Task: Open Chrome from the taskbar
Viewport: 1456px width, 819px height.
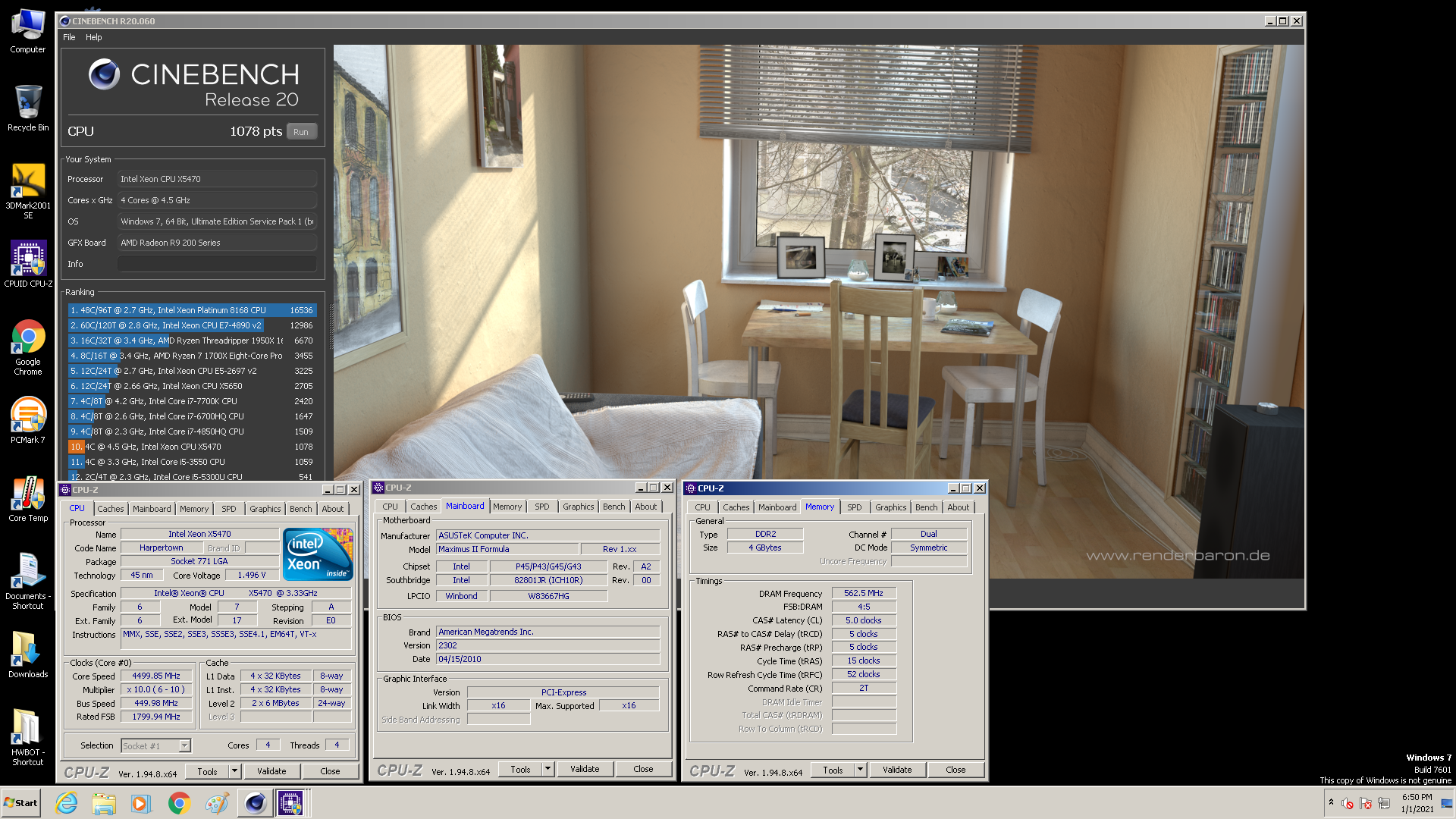Action: pyautogui.click(x=179, y=803)
